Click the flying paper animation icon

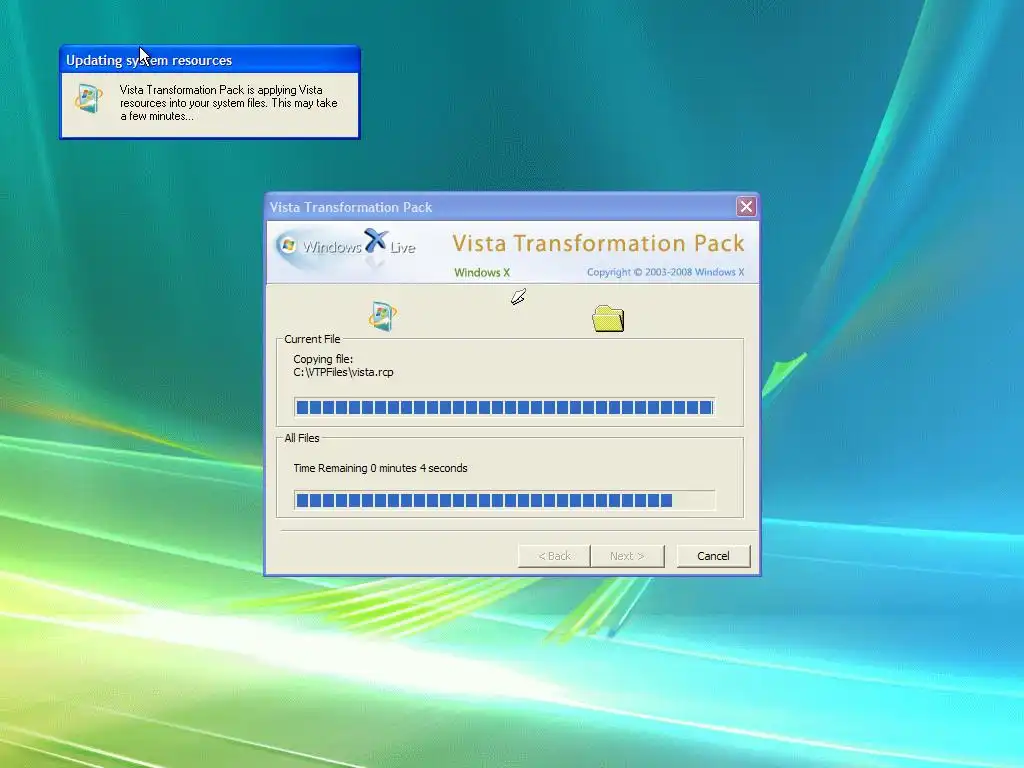point(519,297)
